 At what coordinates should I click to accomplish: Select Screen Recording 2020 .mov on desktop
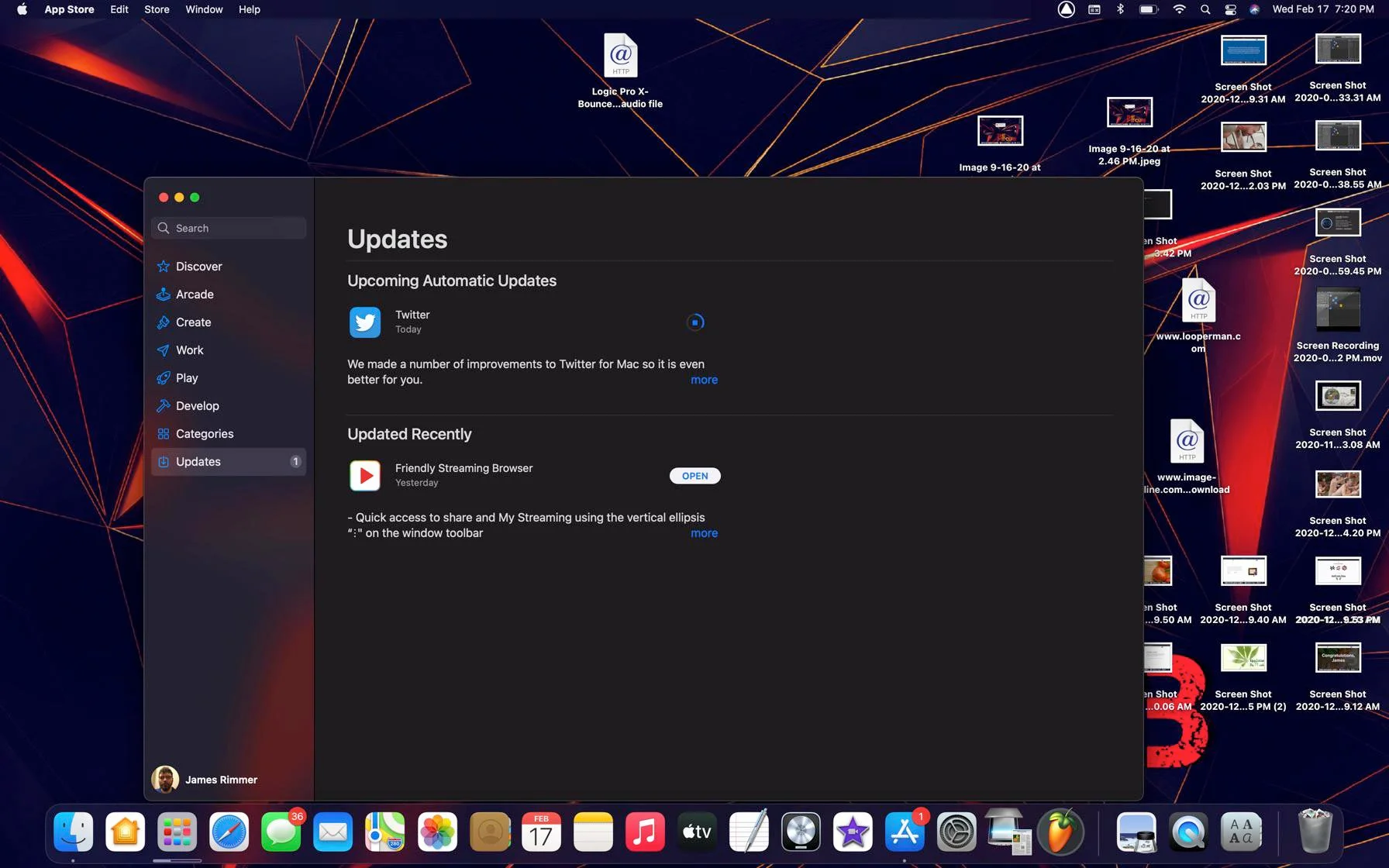[1338, 325]
